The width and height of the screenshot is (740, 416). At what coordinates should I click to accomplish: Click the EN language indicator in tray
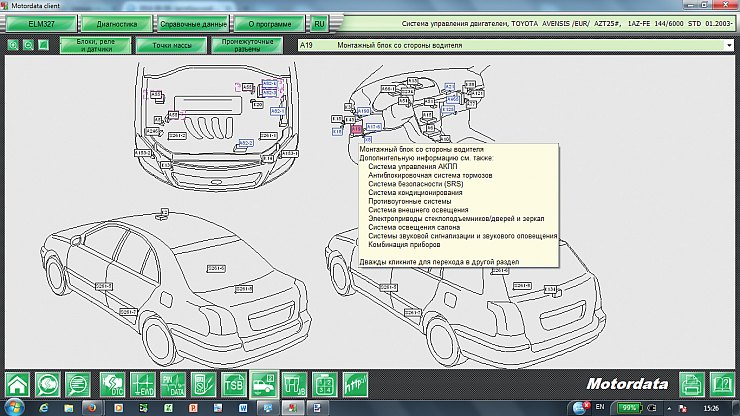600,407
